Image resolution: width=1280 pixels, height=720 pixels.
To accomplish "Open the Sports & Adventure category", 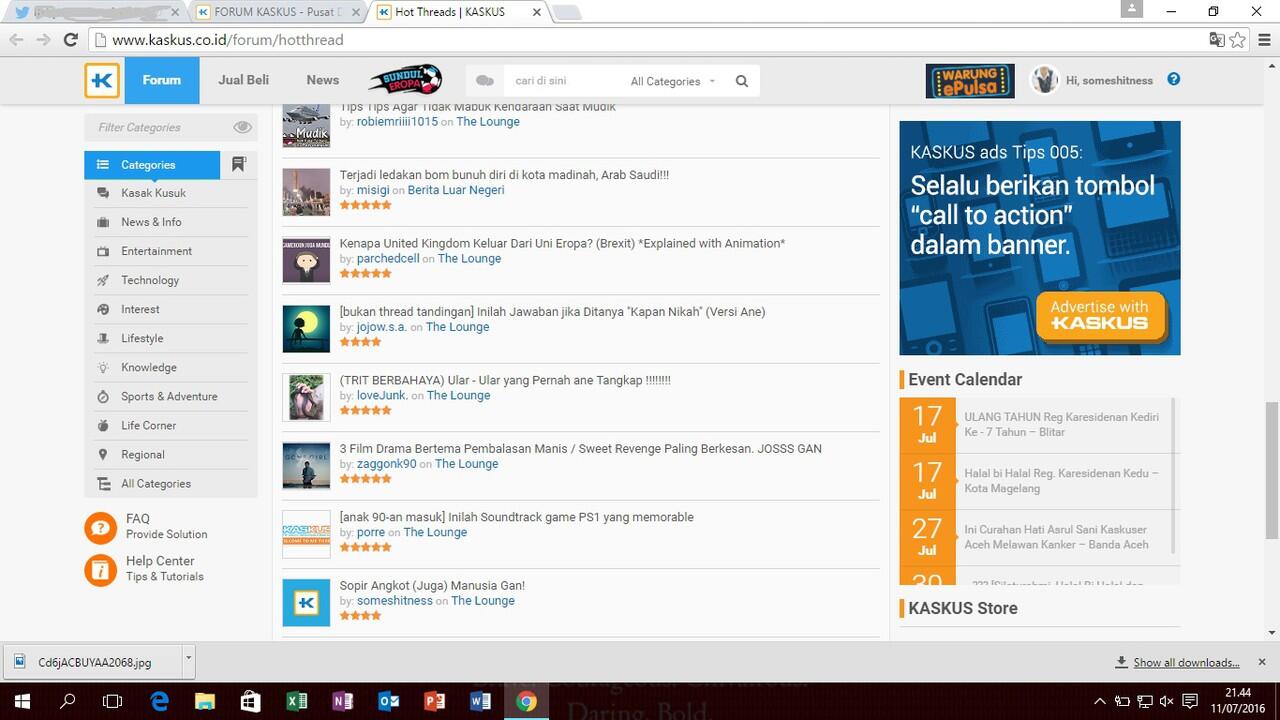I will pyautogui.click(x=169, y=396).
